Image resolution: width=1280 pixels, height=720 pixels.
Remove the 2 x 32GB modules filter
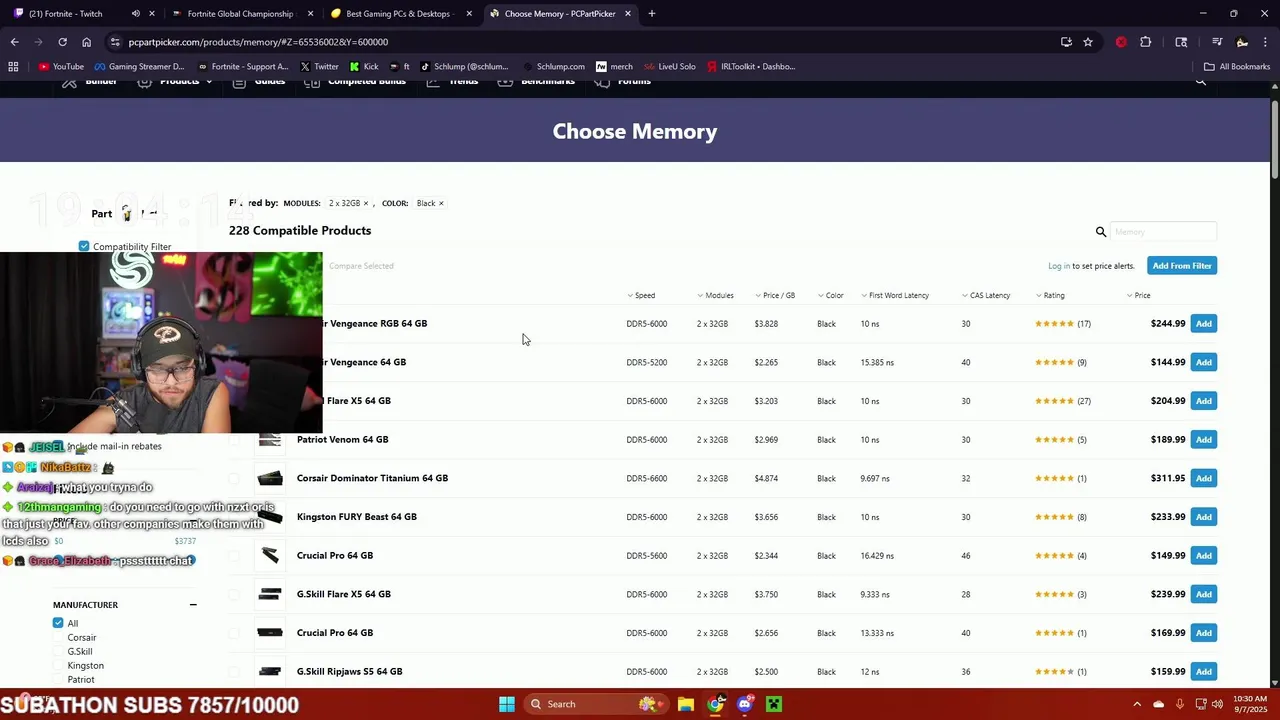(x=366, y=203)
